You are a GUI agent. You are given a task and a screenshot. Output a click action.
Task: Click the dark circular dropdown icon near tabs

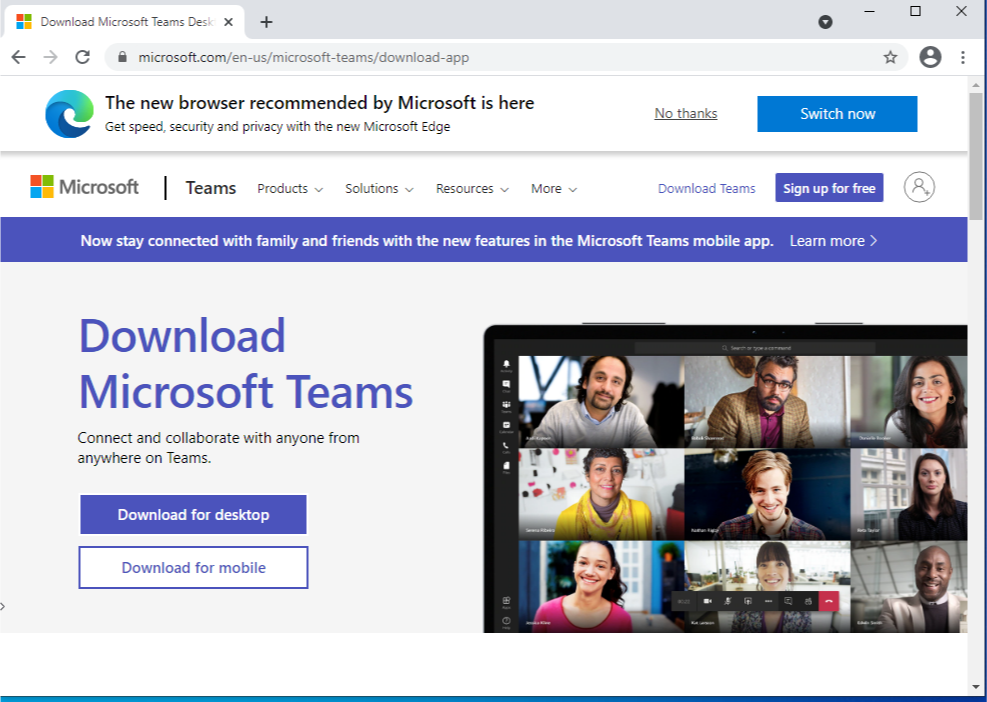click(x=825, y=23)
